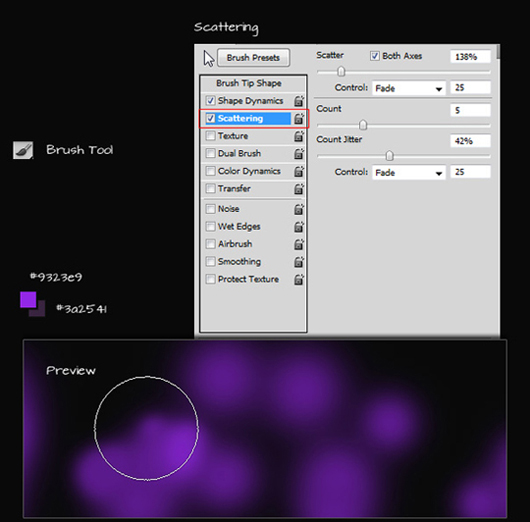530x522 pixels.
Task: Click the lock icon beside Shape Dynamics
Action: (x=299, y=101)
